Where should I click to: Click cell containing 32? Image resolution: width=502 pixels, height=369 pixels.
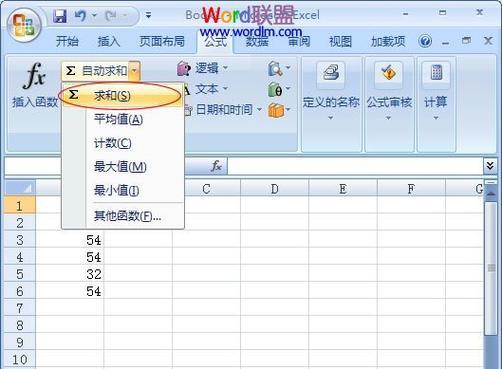click(70, 274)
